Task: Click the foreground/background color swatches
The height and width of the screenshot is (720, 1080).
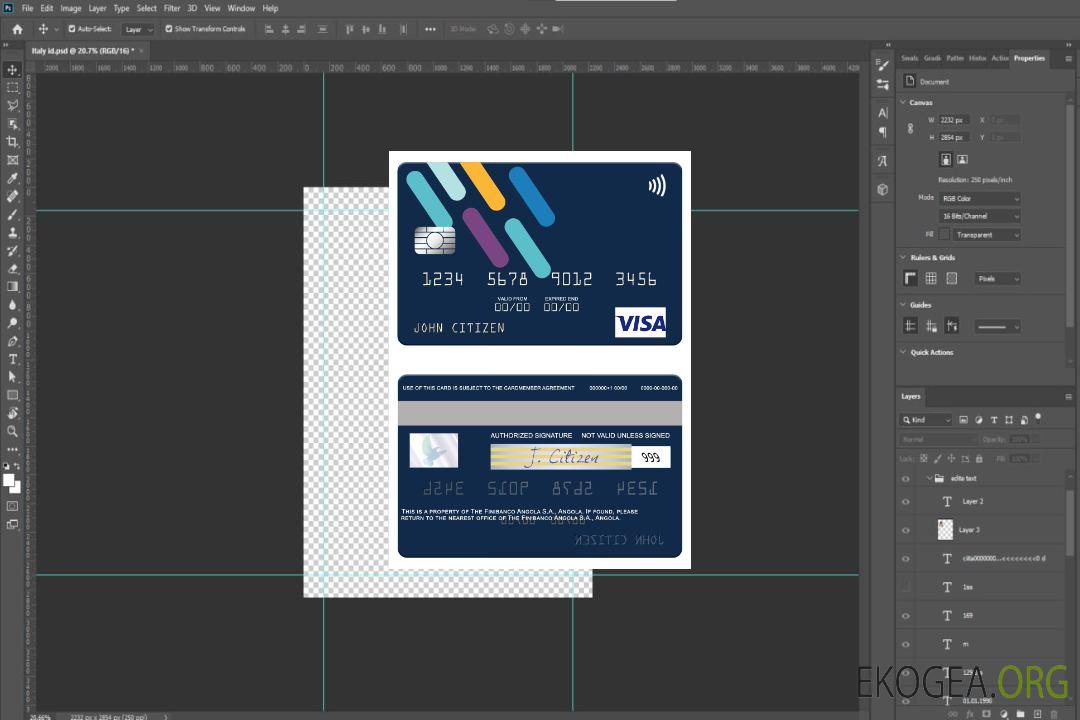Action: pyautogui.click(x=12, y=483)
